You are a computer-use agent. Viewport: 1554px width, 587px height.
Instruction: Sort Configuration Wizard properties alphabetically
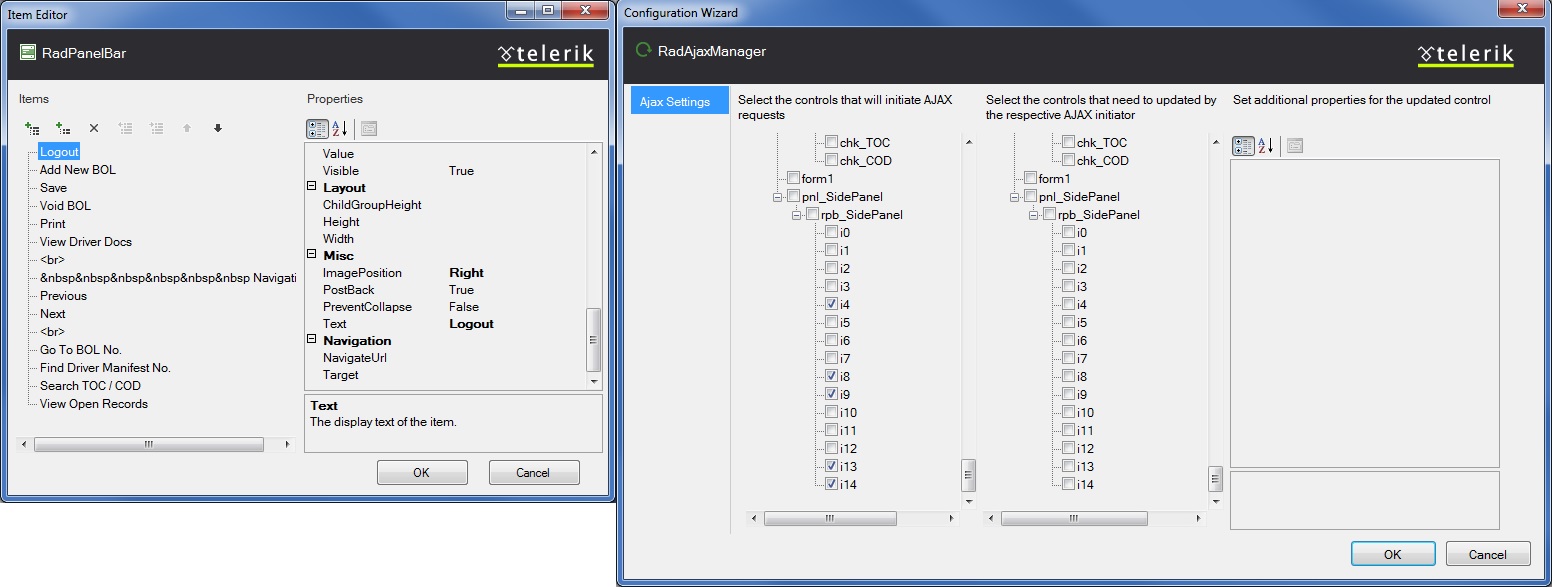[1265, 146]
